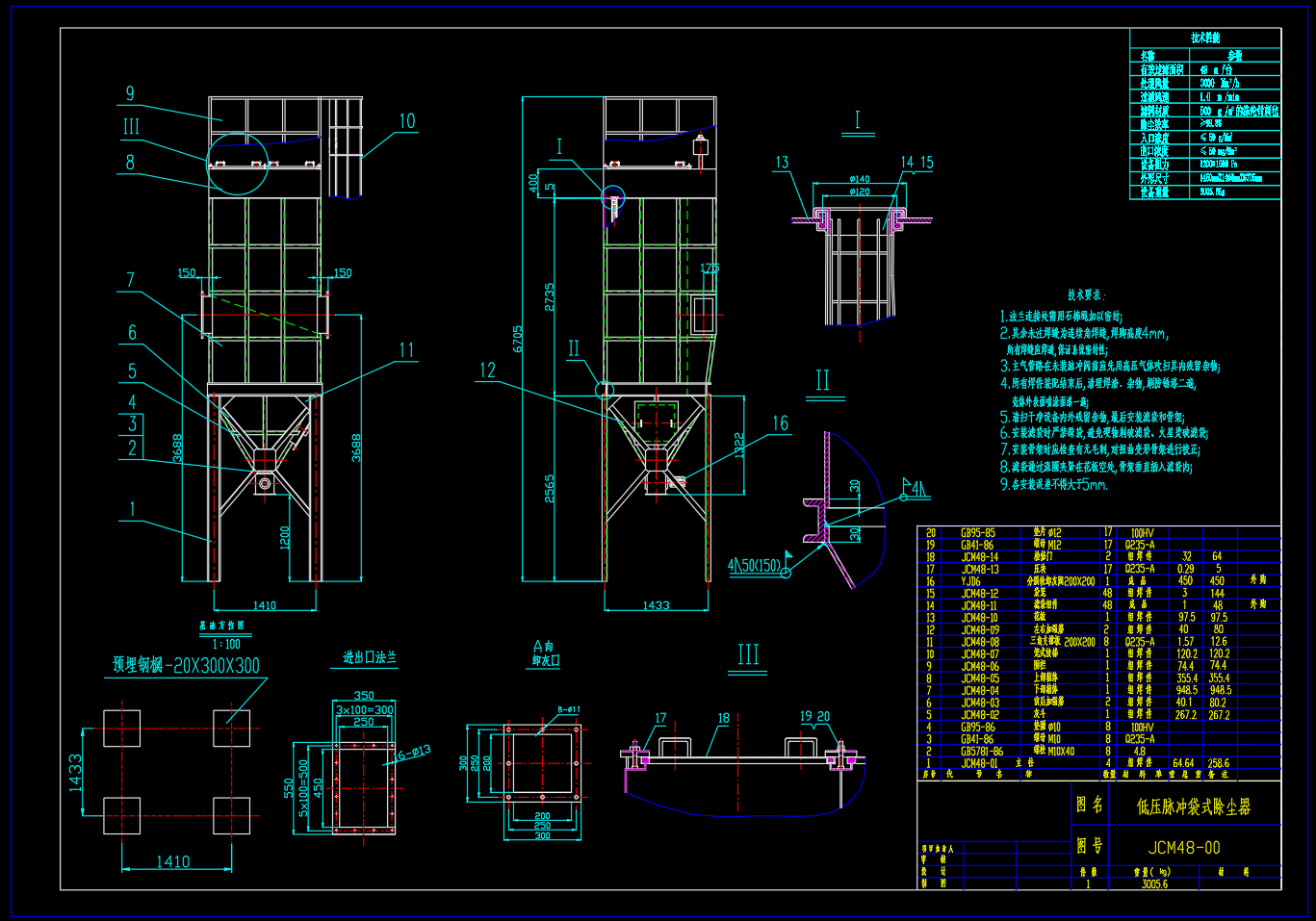Click the 3005.6 weight value in title block
Image resolution: width=1316 pixels, height=921 pixels.
click(1154, 883)
